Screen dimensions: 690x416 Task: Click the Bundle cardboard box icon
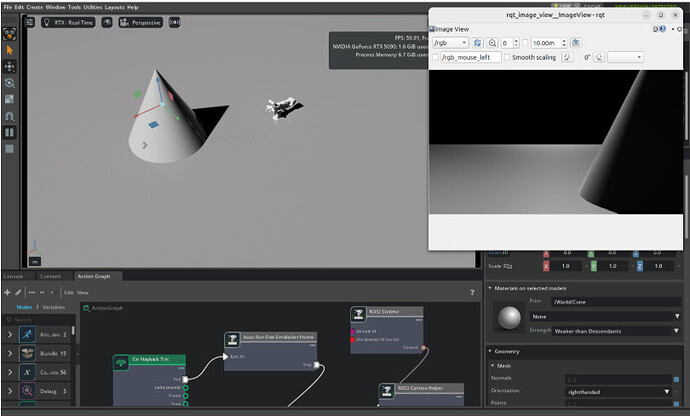pyautogui.click(x=27, y=353)
